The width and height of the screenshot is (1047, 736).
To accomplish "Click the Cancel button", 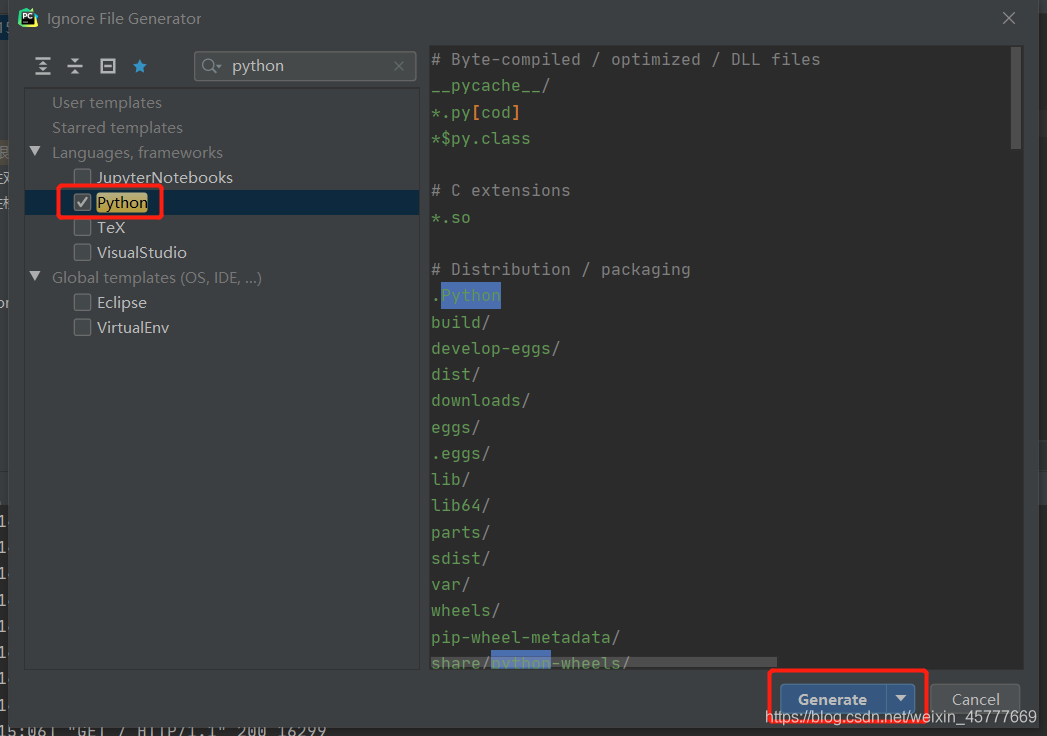I will (975, 699).
